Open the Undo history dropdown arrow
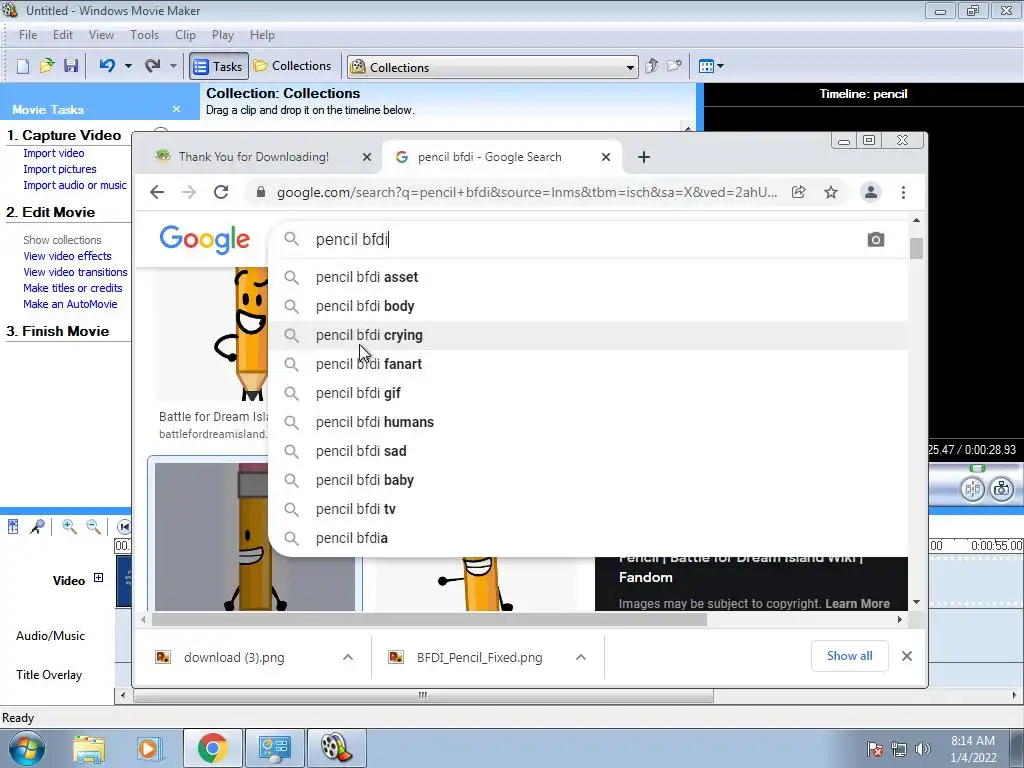The width and height of the screenshot is (1024, 768). point(128,66)
